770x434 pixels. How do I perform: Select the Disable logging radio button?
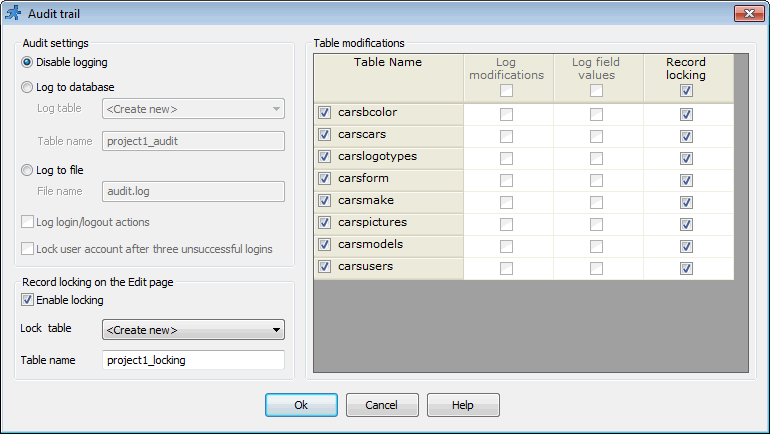pos(27,62)
